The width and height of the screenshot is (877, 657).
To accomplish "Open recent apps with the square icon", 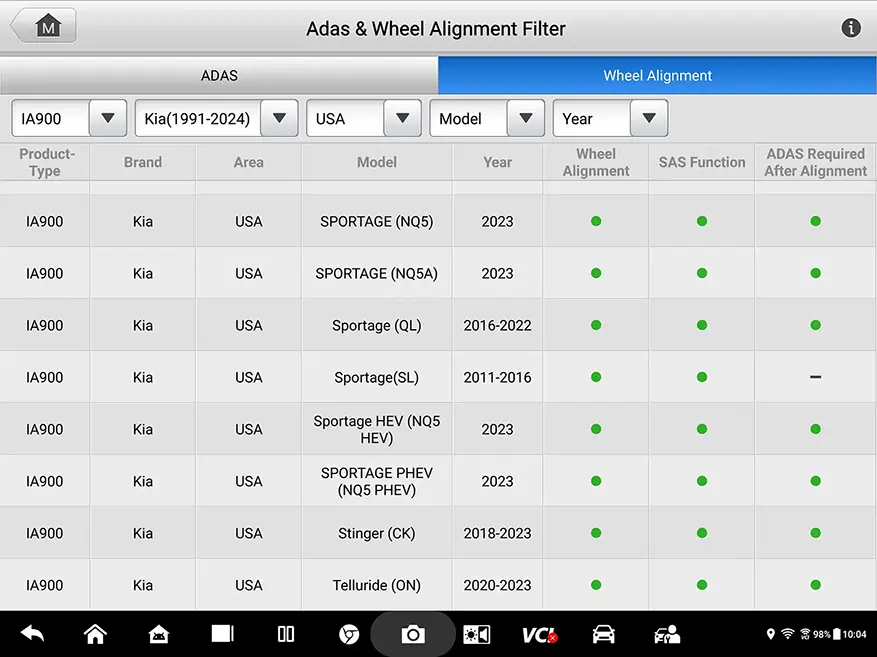I will click(x=222, y=633).
